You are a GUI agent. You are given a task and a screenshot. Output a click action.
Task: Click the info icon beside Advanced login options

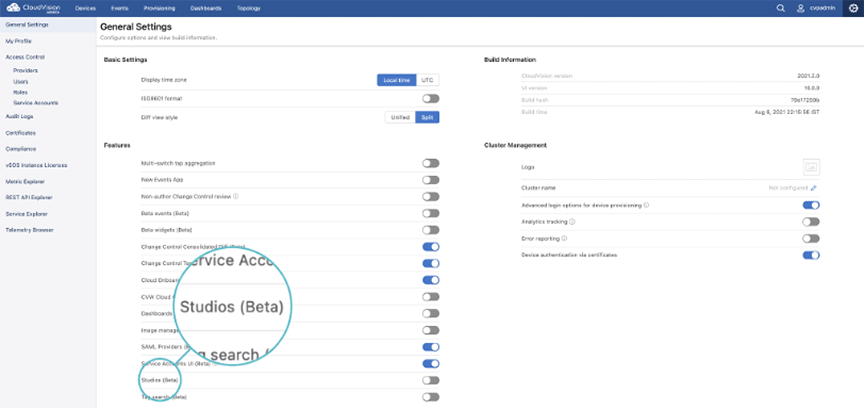coord(646,205)
